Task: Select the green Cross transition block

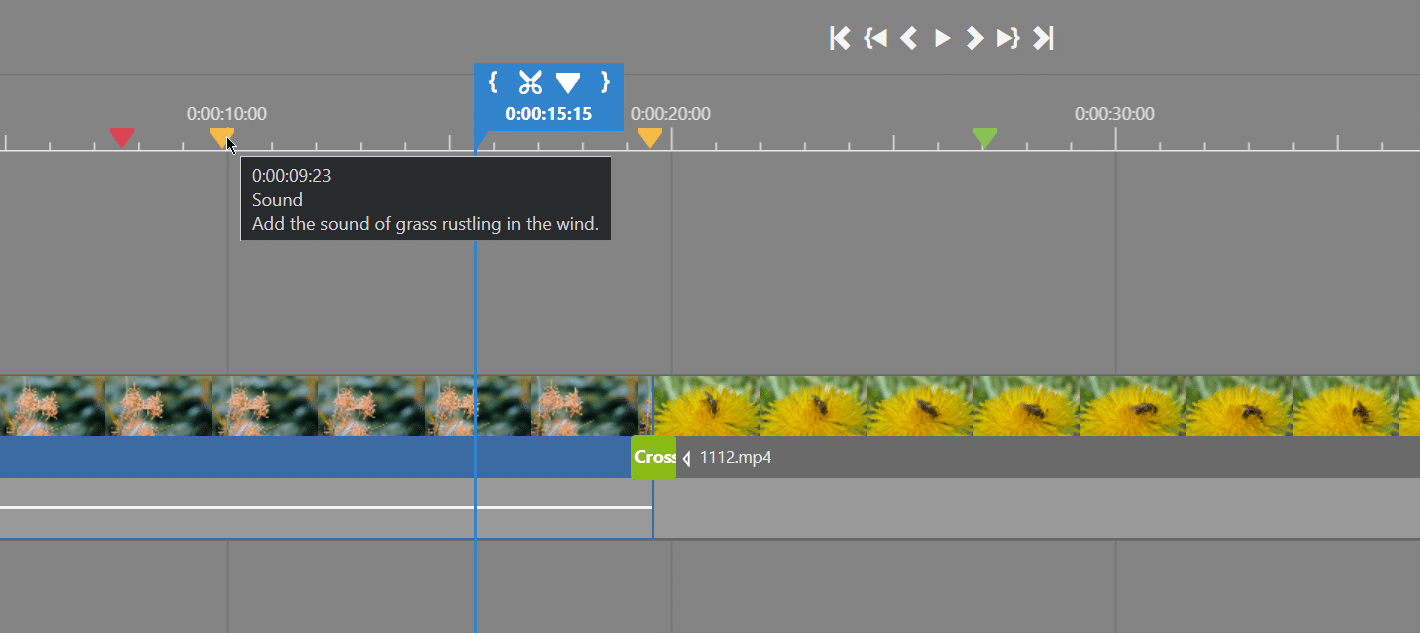Action: click(653, 458)
